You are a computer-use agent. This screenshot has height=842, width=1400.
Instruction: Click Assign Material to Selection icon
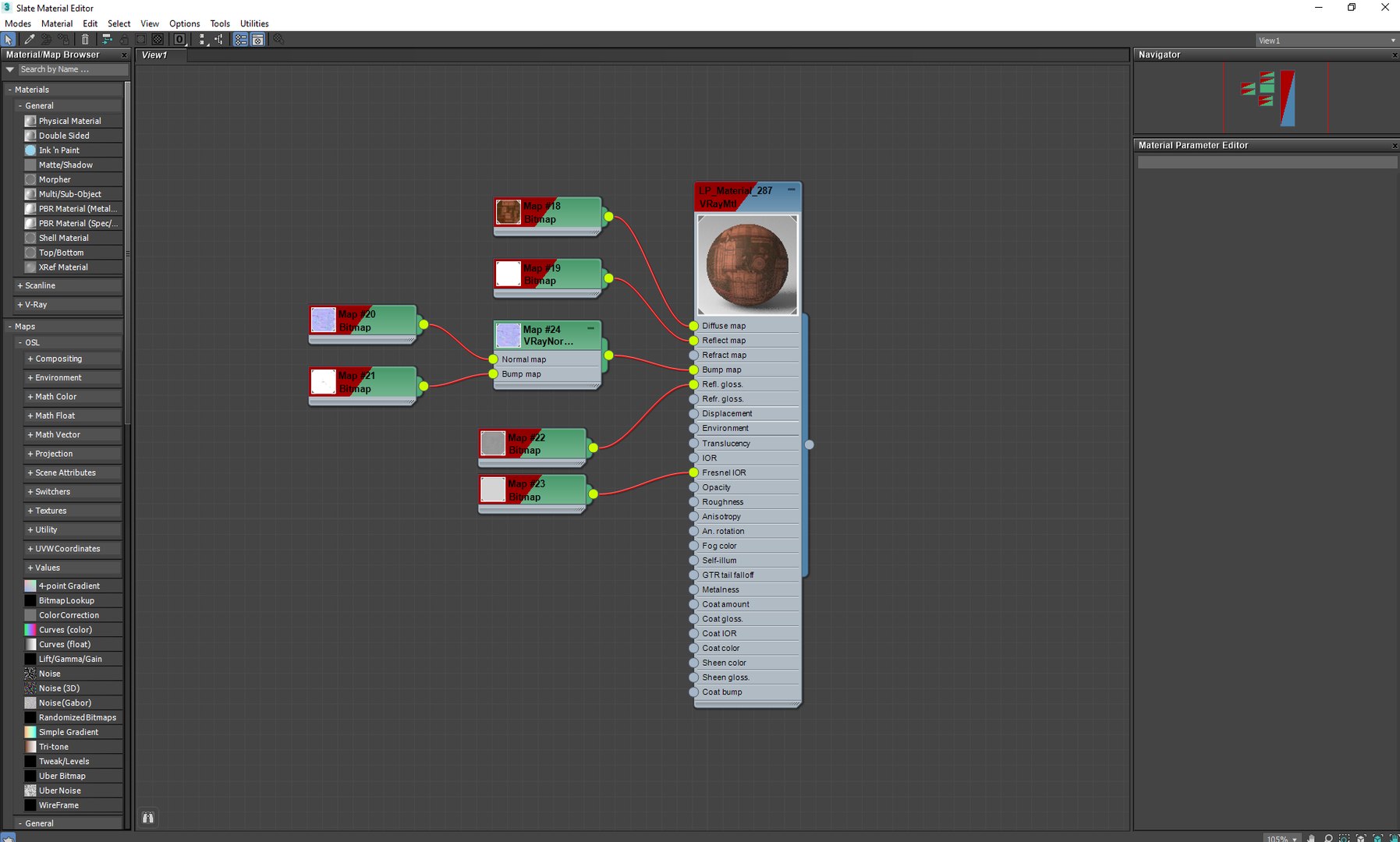(64, 39)
